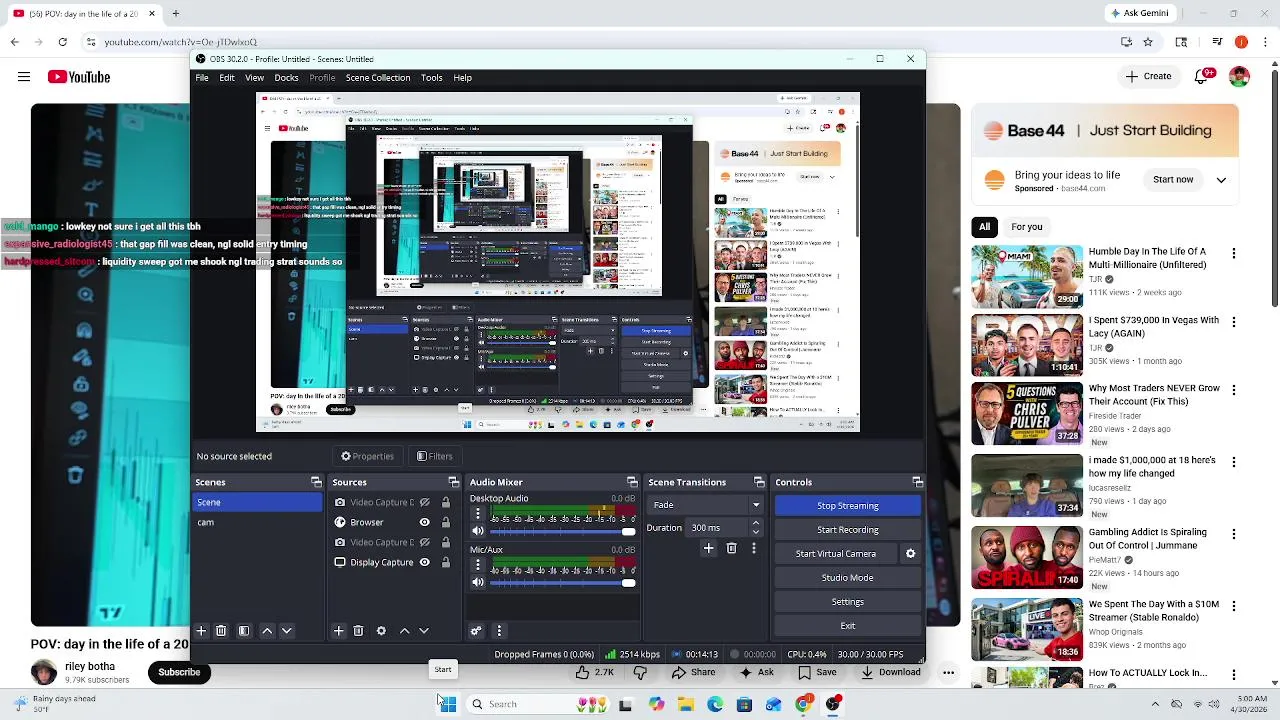Remove the selected scene with the trash icon
1280x720 pixels.
(x=221, y=631)
